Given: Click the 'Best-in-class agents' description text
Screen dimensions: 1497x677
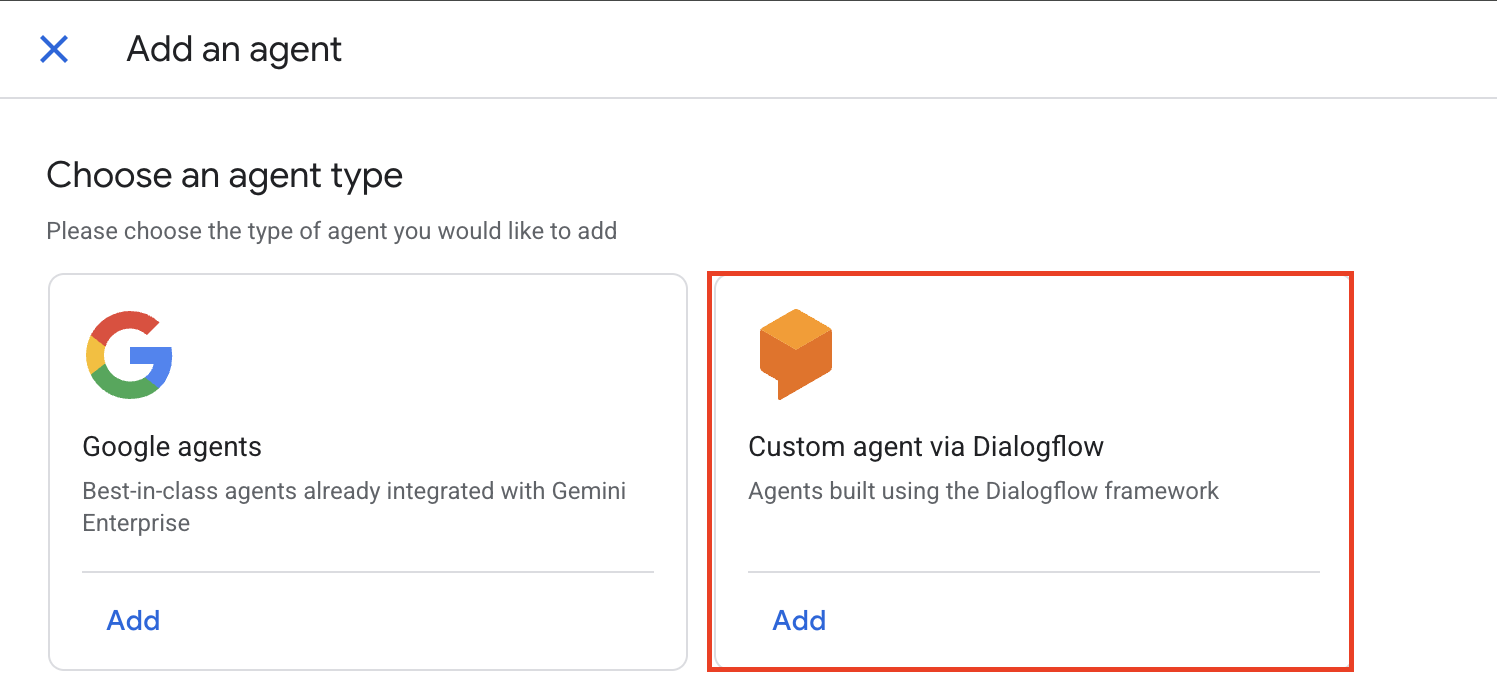Looking at the screenshot, I should (x=354, y=492).
